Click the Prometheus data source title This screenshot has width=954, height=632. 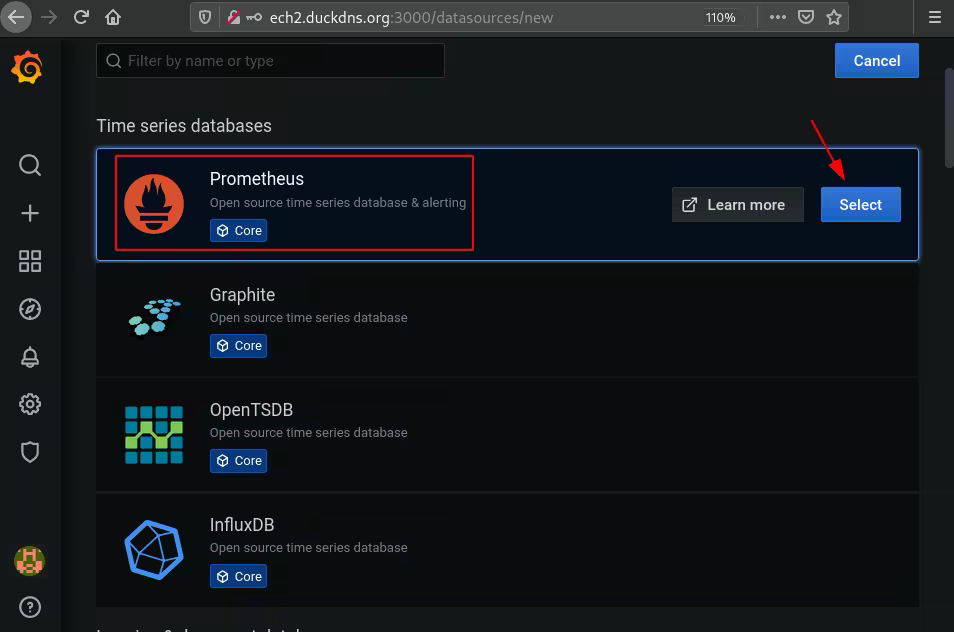point(257,179)
